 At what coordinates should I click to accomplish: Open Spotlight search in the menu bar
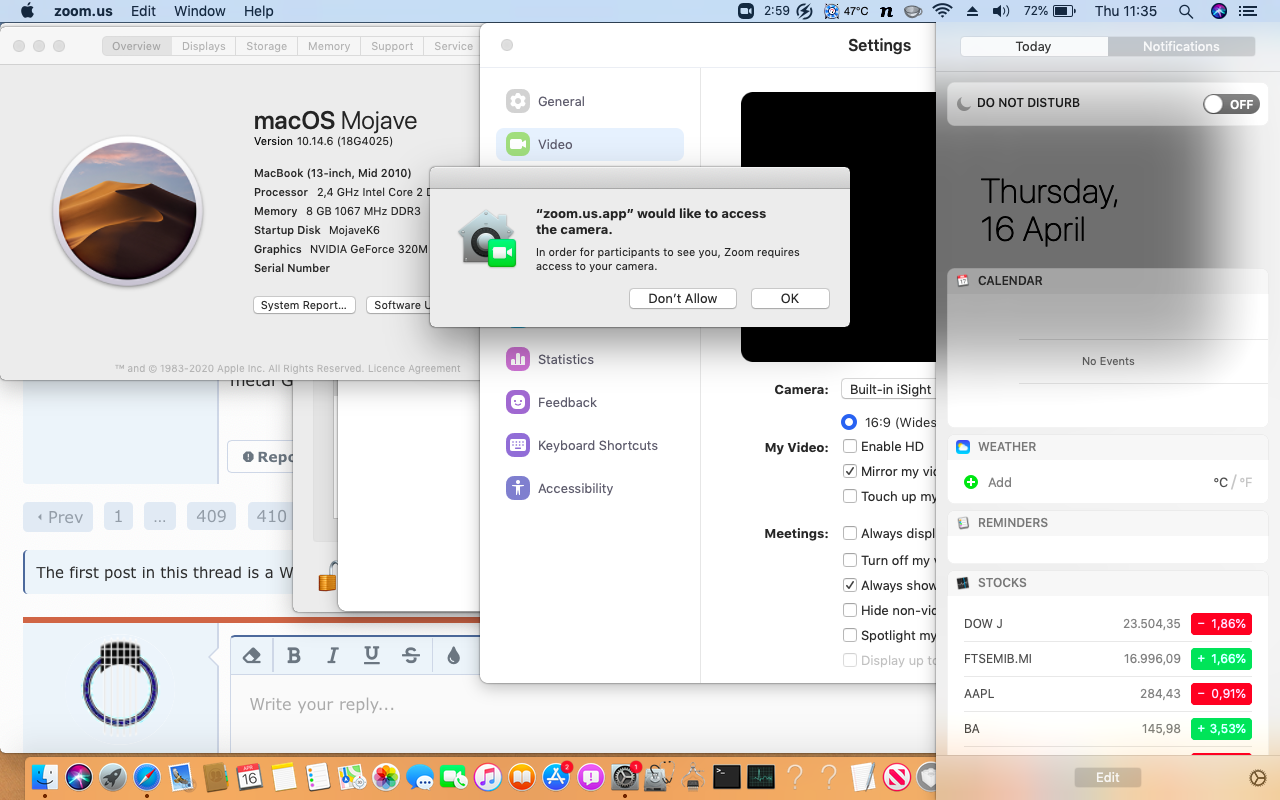(1186, 11)
